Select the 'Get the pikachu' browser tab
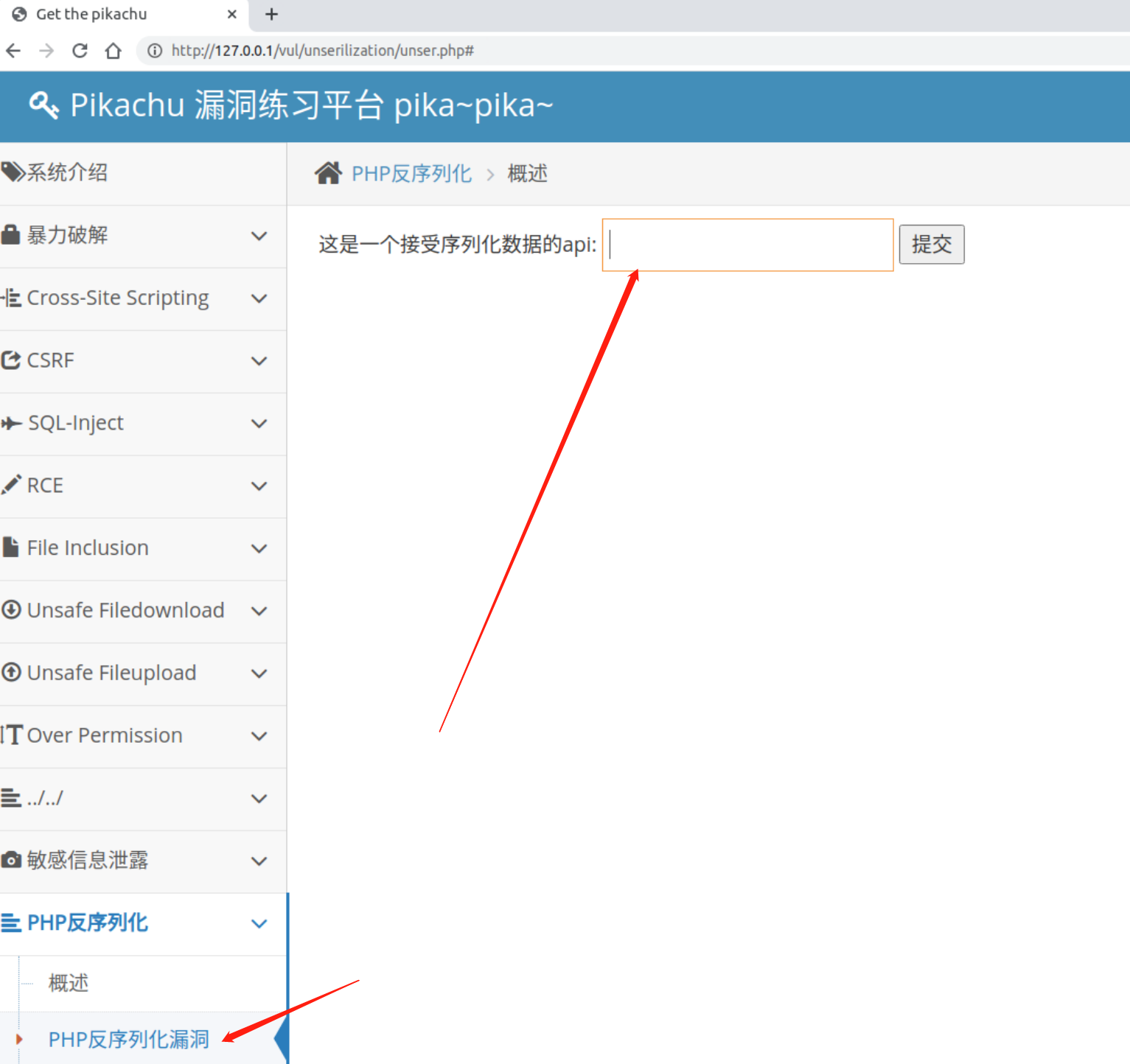The width and height of the screenshot is (1130, 1064). [124, 15]
